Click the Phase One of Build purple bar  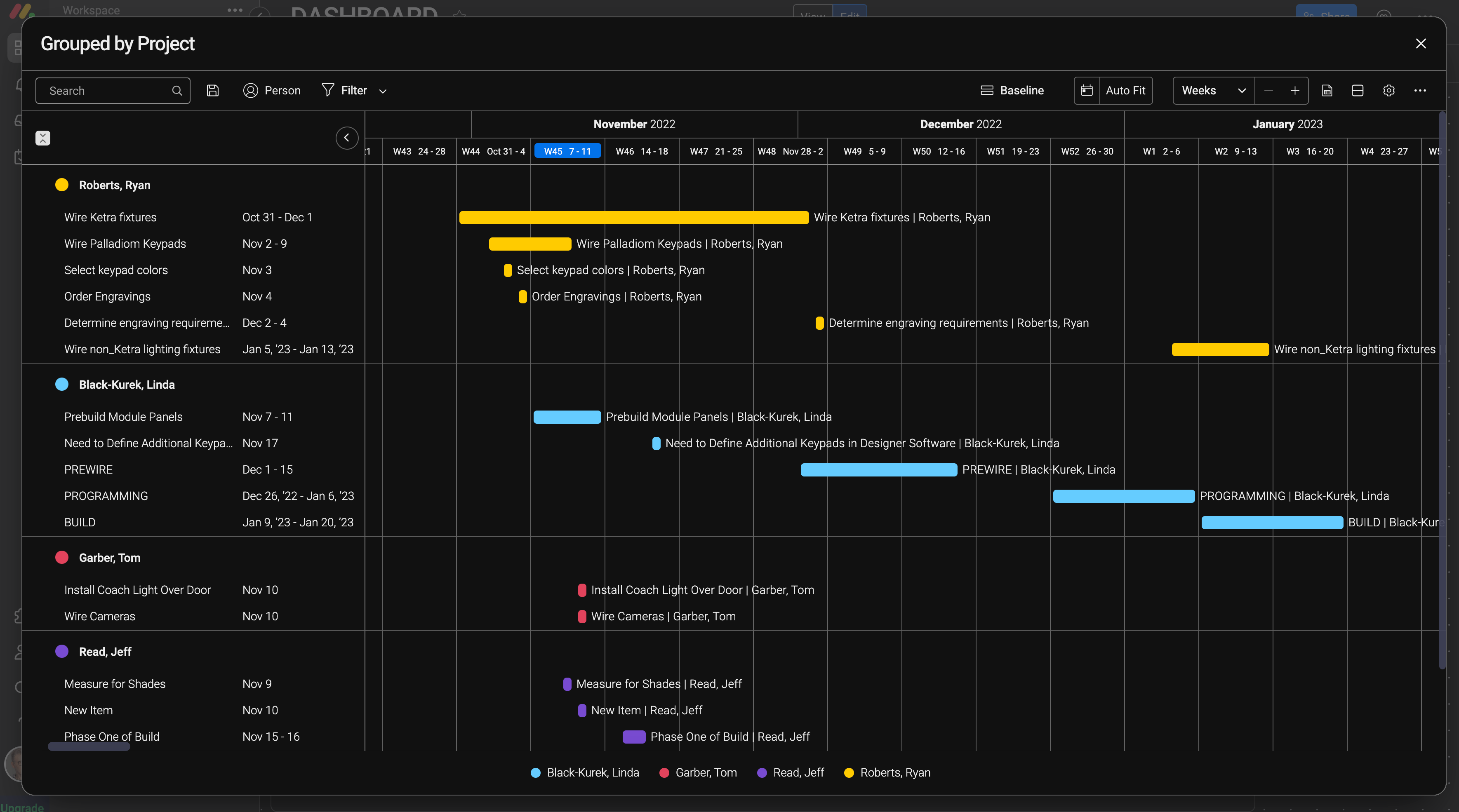coord(634,737)
